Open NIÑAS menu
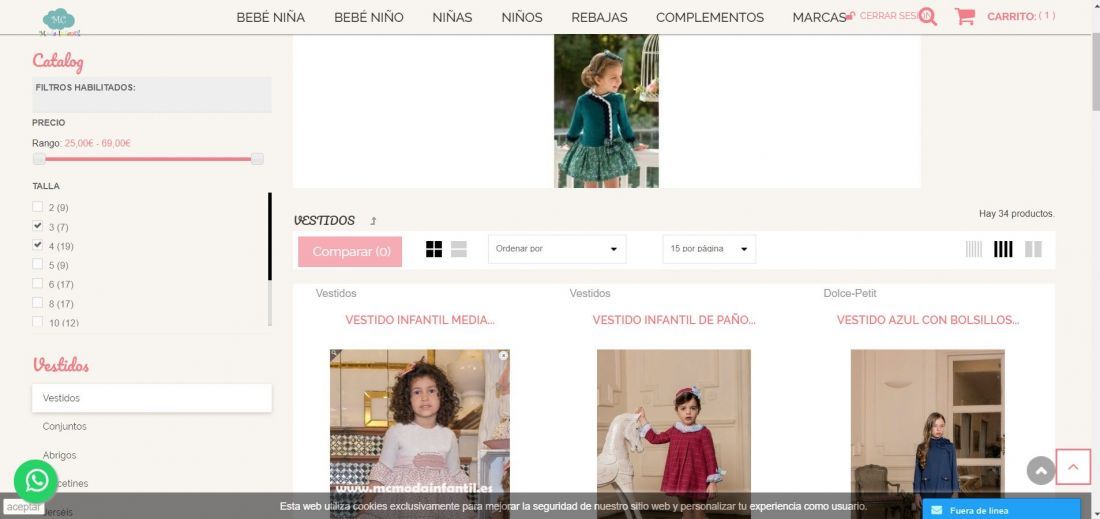1100x519 pixels. click(452, 18)
